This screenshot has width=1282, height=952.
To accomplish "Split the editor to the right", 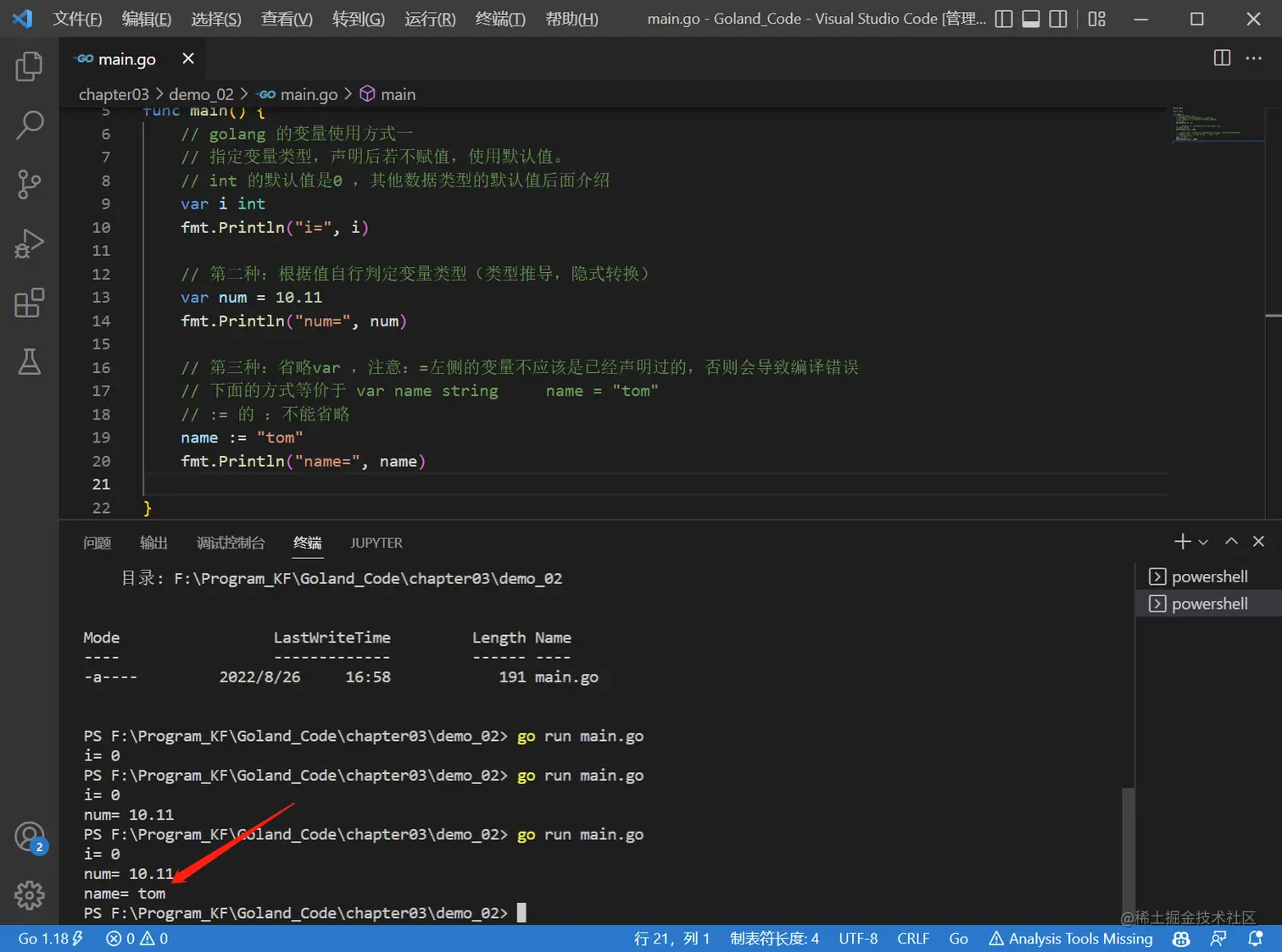I will [x=1222, y=58].
